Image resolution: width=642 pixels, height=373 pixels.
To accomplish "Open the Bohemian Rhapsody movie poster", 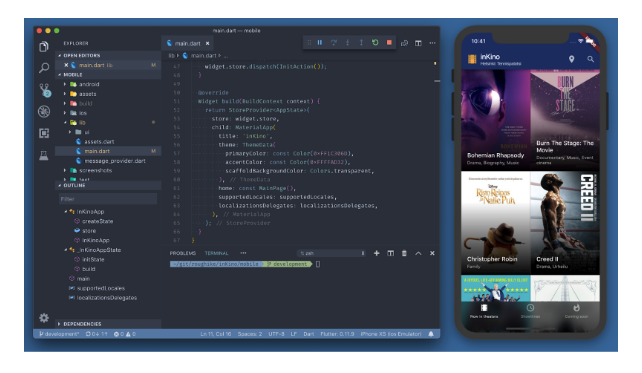I will click(495, 120).
